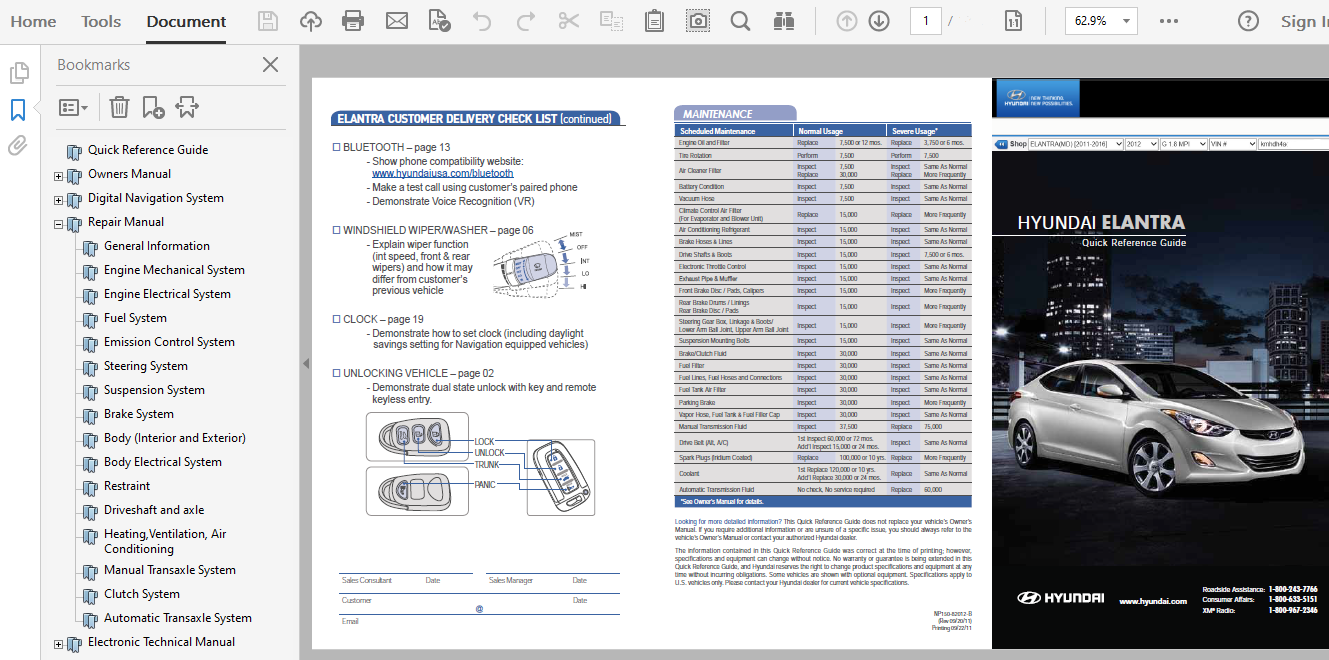Open the hyundaiusa.com/bluetooth link
1329x660 pixels.
[x=442, y=173]
